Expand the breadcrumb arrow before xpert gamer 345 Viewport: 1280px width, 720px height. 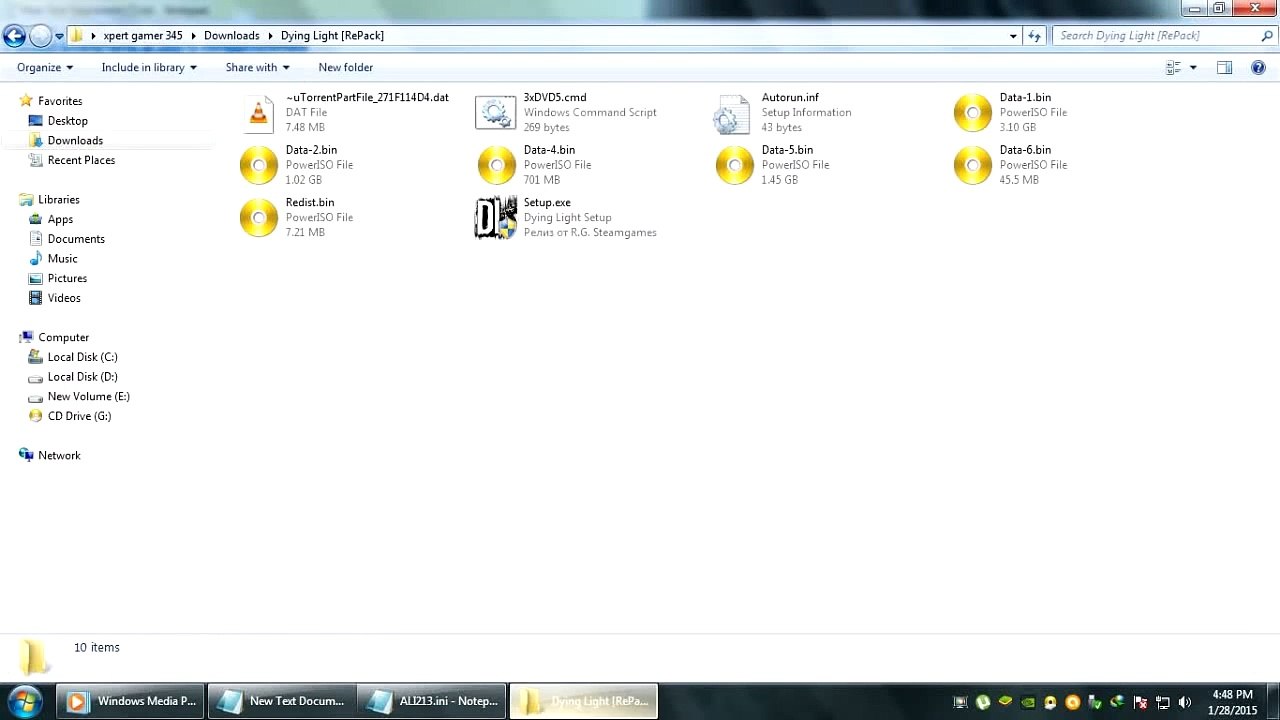(94, 36)
